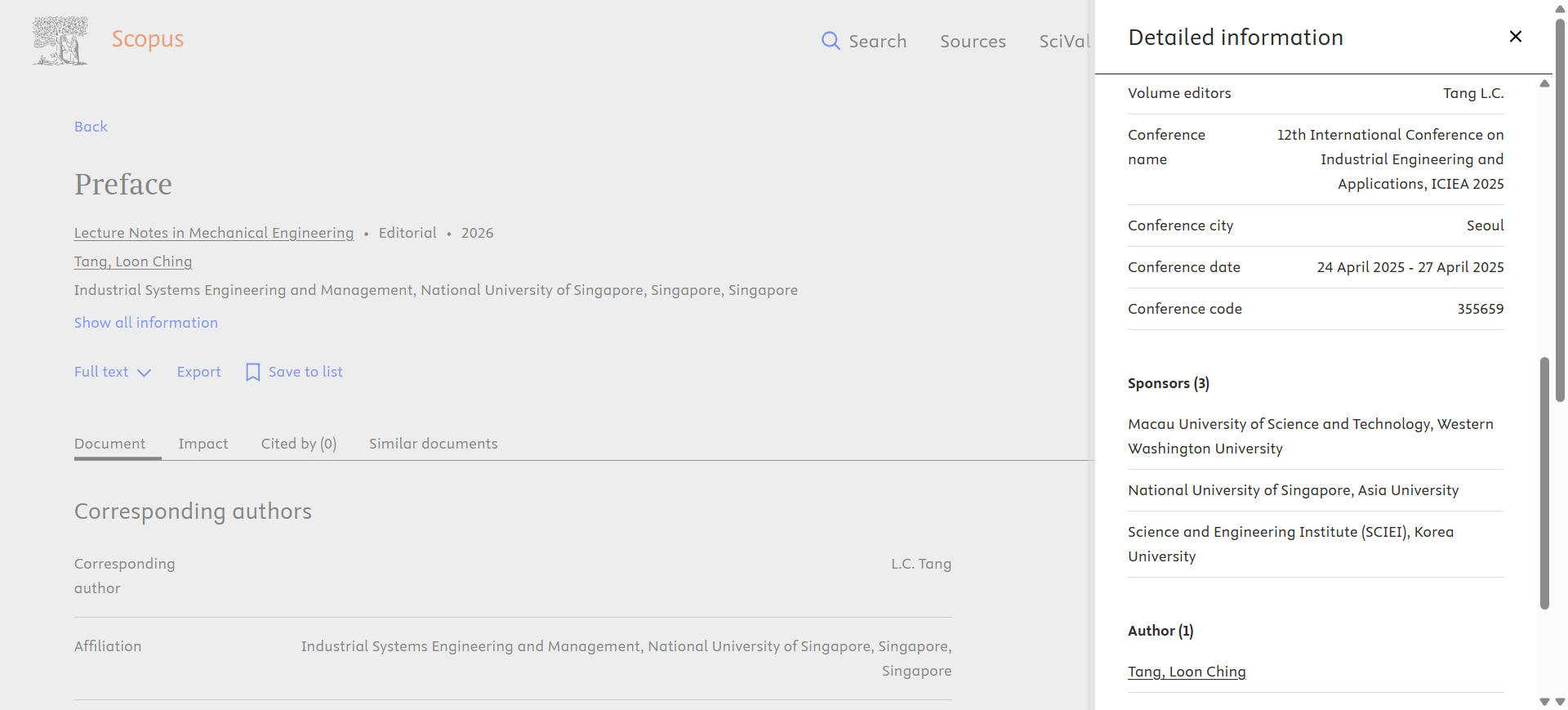Screen dimensions: 1568x710
Task: Click the Detailed information panel title
Action: coord(1236,38)
